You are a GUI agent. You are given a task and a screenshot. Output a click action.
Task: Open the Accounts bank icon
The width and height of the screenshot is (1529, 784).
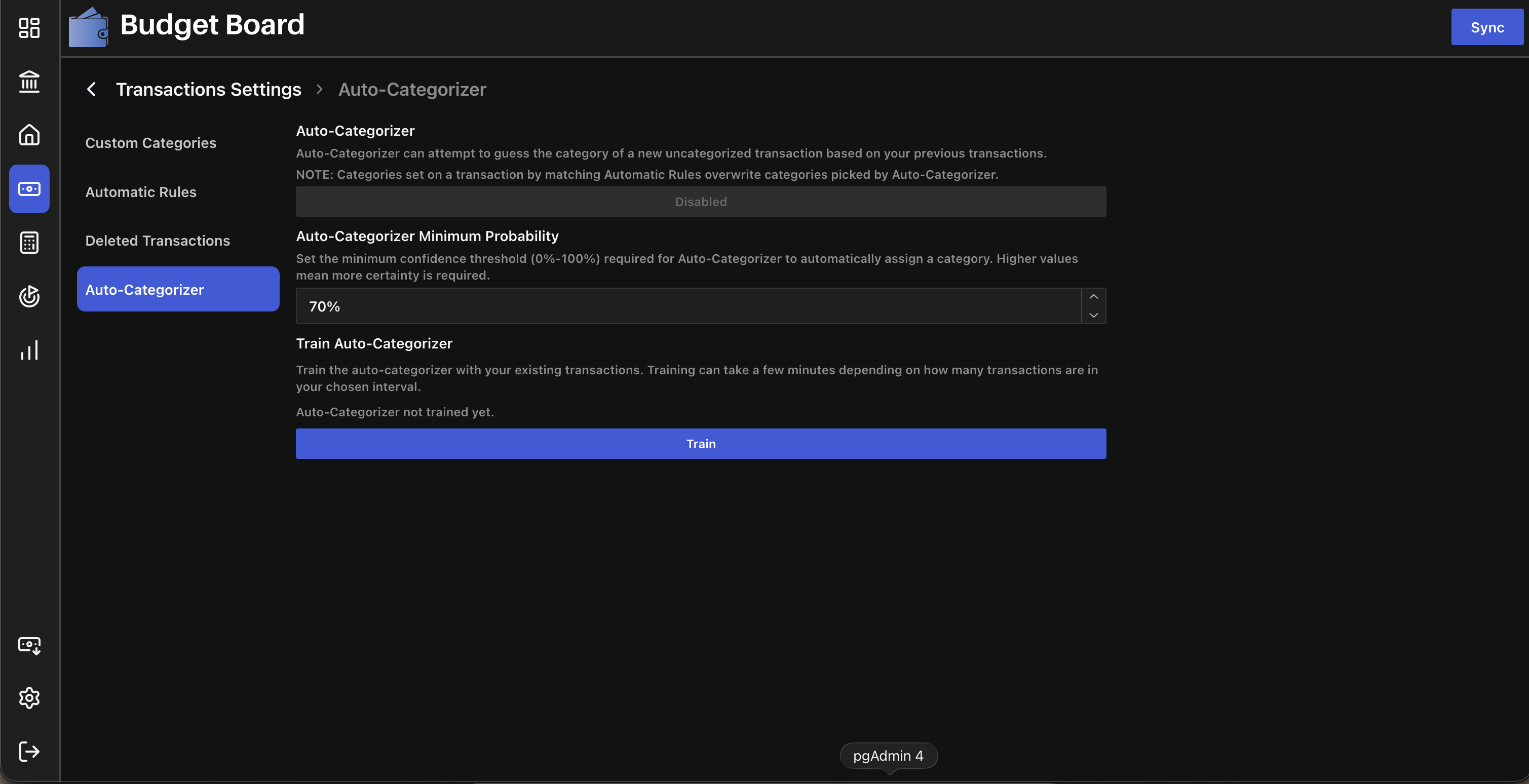(29, 82)
